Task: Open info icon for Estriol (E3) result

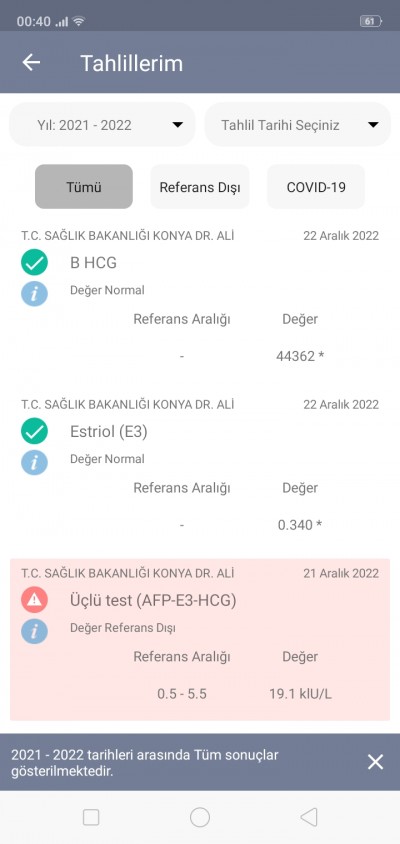Action: click(34, 462)
